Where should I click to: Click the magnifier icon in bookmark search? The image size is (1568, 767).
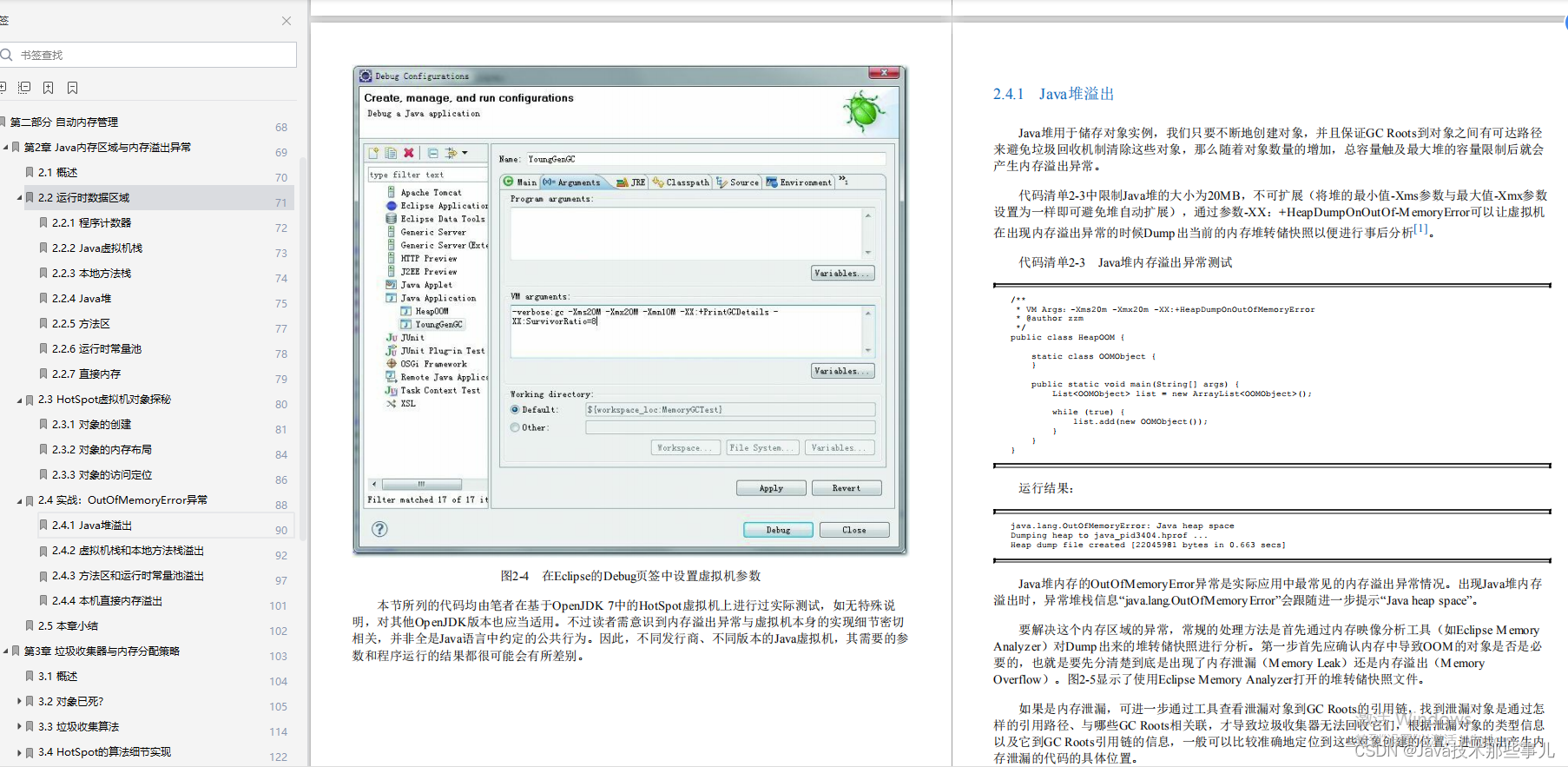tap(6, 55)
